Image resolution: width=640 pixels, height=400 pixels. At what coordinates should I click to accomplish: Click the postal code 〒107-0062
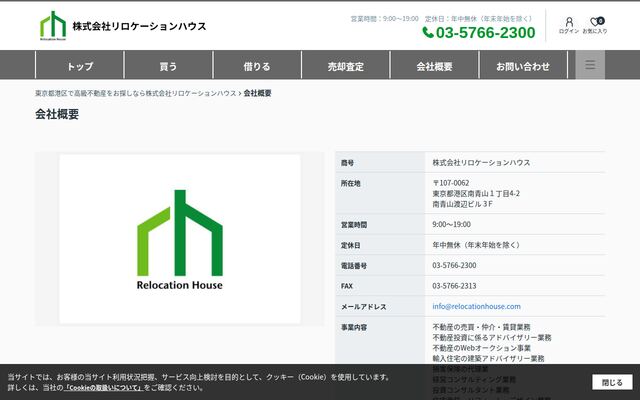pyautogui.click(x=451, y=183)
